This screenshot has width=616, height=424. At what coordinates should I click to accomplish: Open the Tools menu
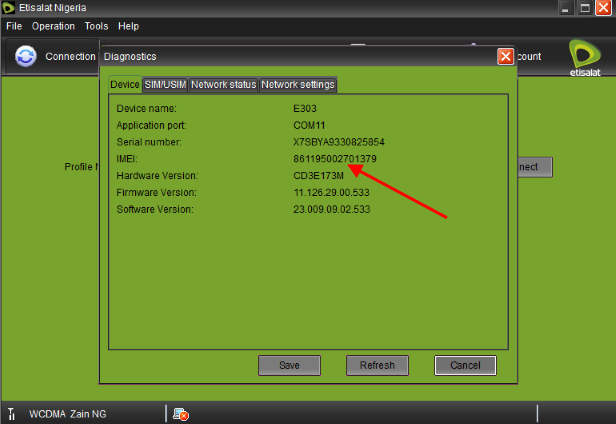[x=96, y=26]
